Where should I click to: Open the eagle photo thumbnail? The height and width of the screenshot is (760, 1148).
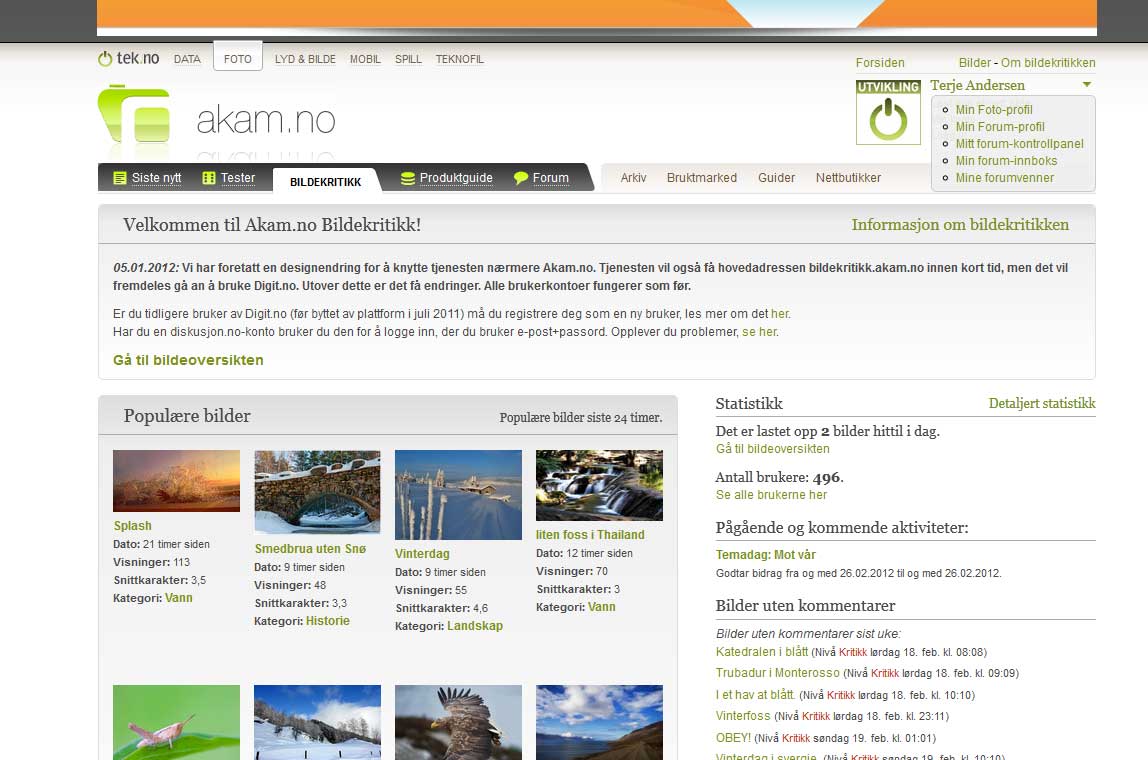pyautogui.click(x=458, y=722)
